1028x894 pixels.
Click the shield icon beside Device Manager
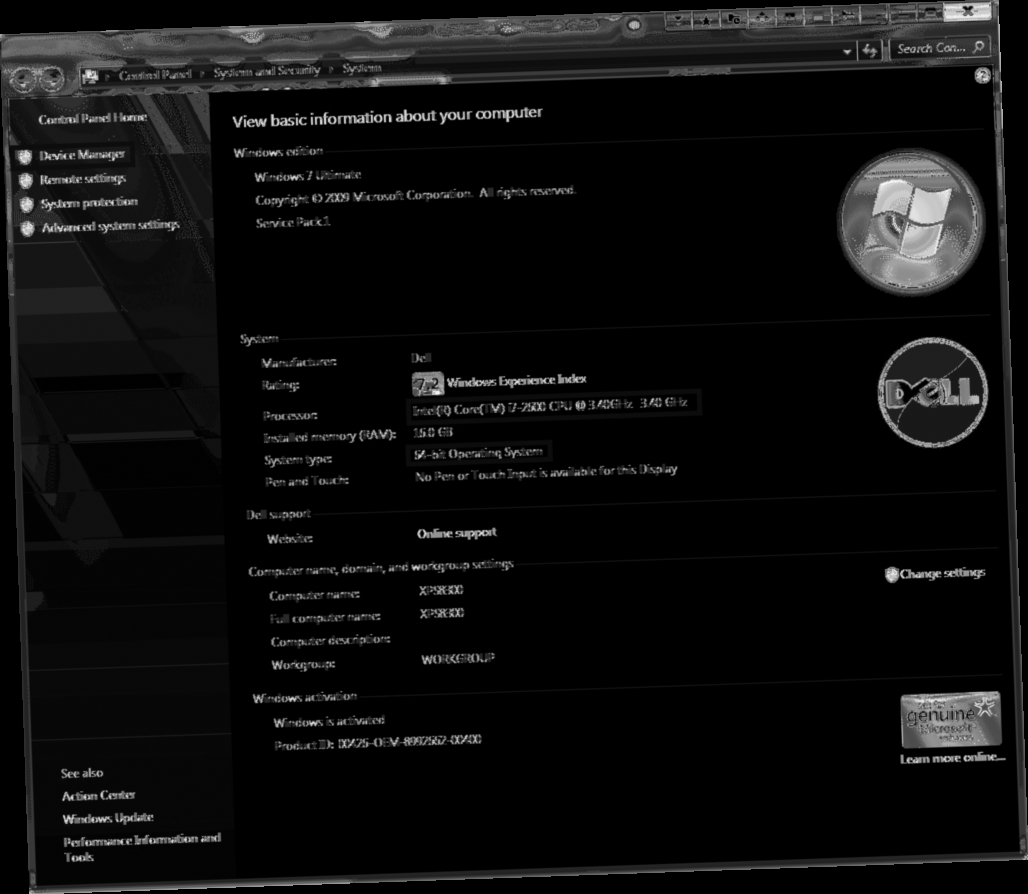point(24,157)
